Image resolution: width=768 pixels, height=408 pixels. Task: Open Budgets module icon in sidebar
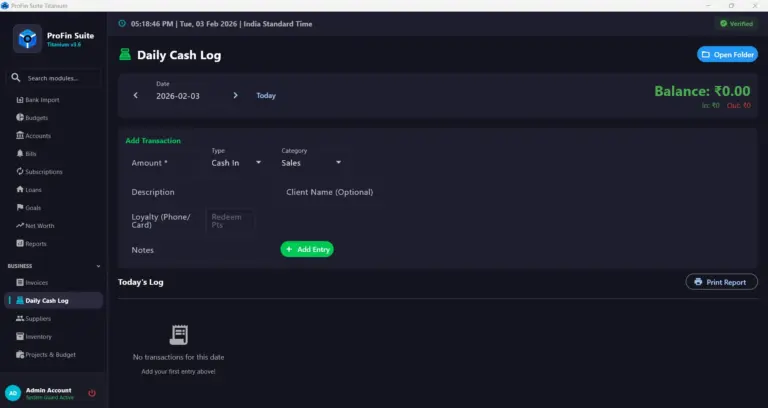(x=20, y=118)
